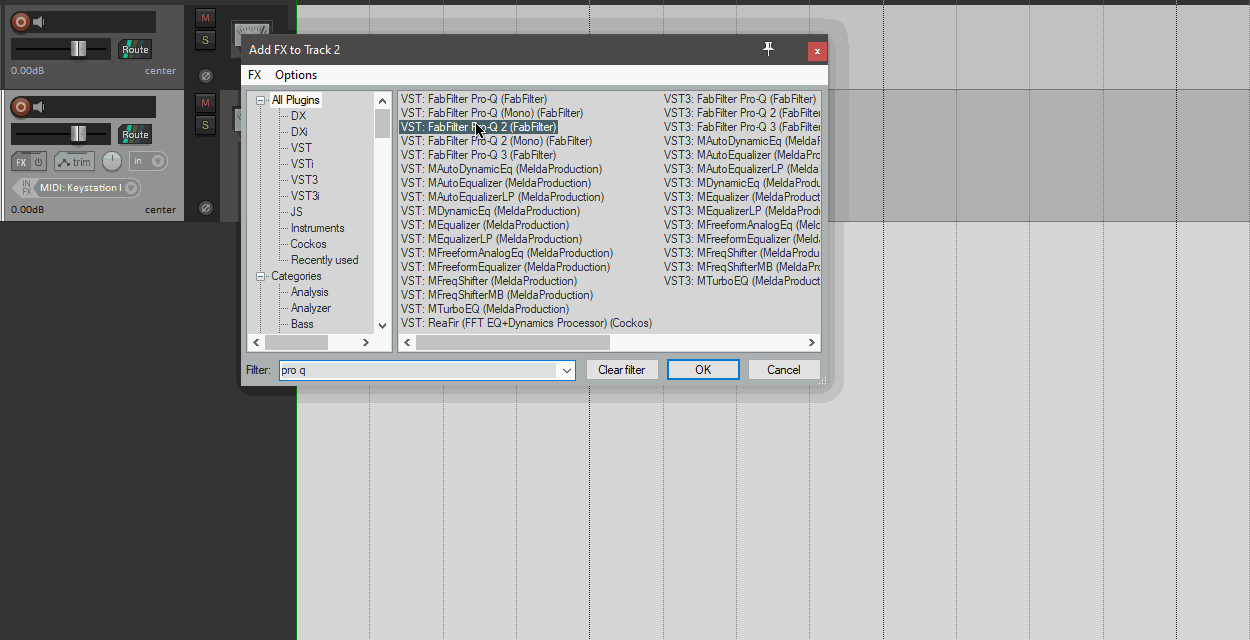Click the second track name field

(x=102, y=107)
